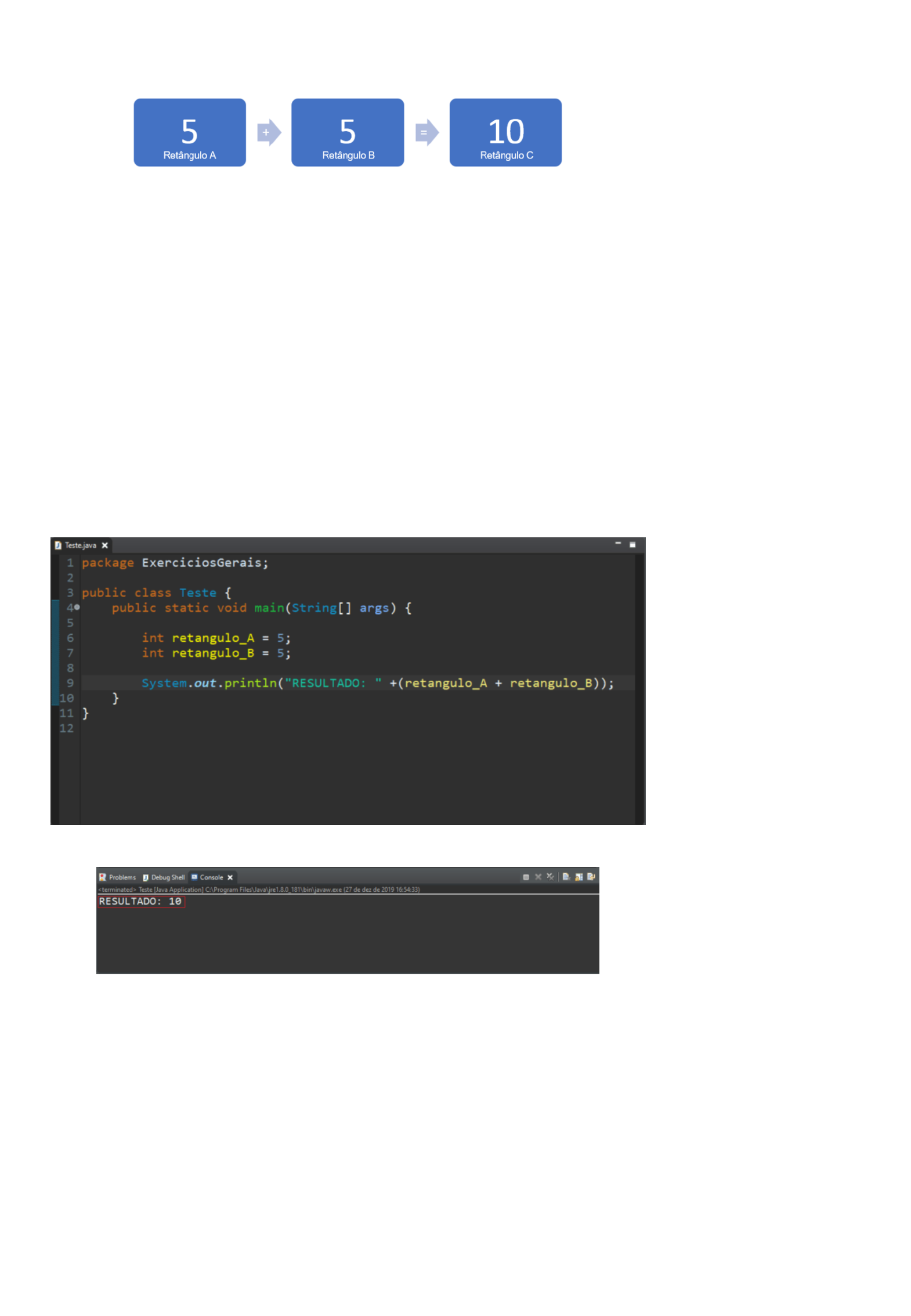Toggle the Scroll Lock console icon
Viewport: 911px width, 1316px height.
point(579,877)
